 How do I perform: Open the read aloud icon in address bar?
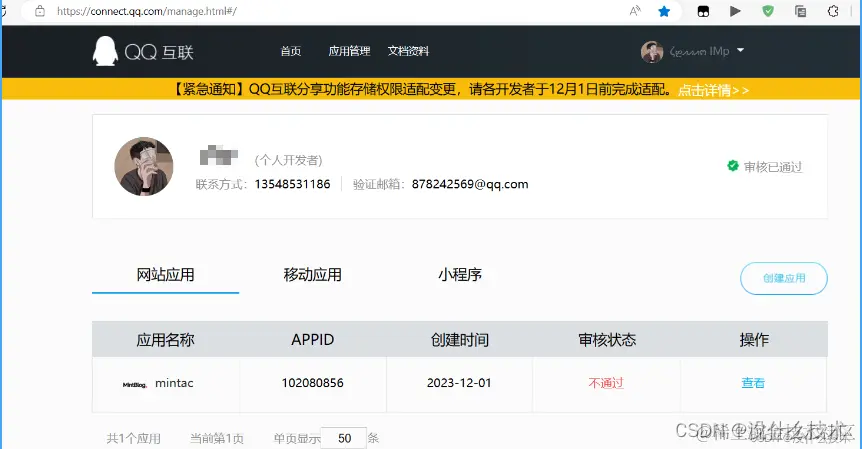point(635,11)
